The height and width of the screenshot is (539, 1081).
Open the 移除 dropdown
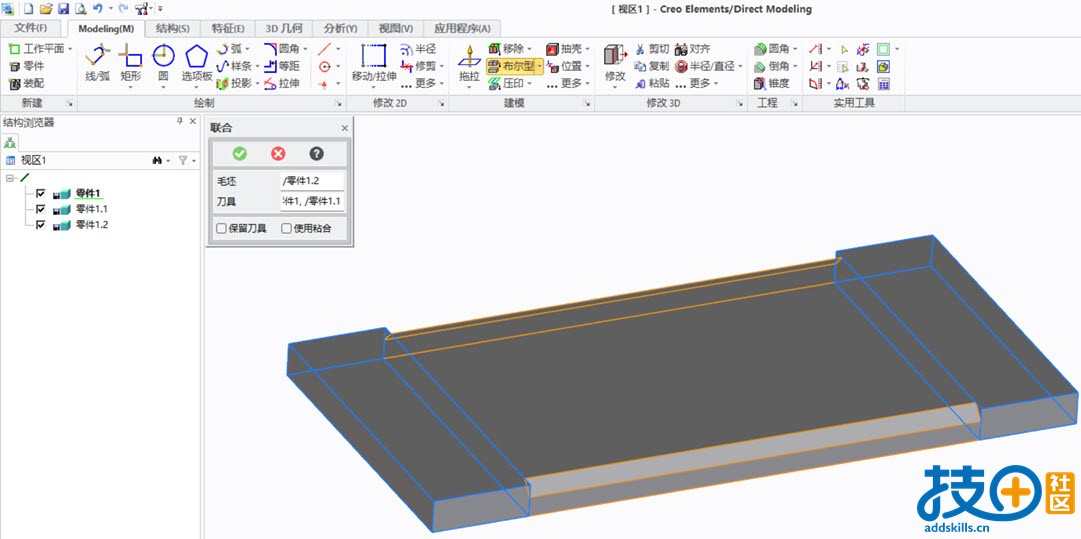[x=529, y=49]
